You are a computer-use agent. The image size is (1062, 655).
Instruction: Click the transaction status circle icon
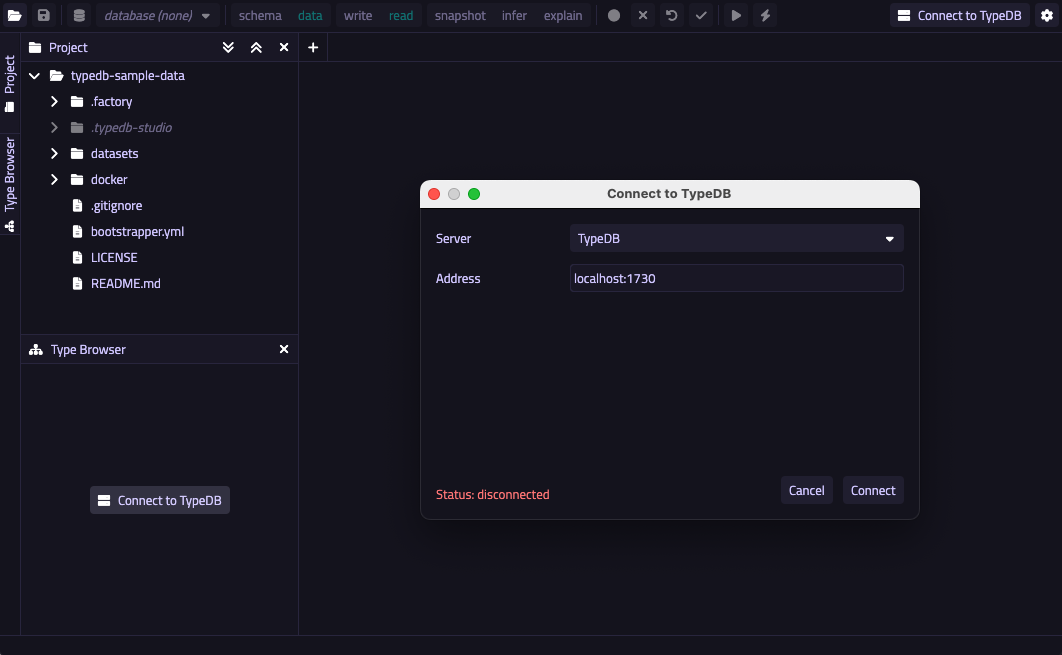tap(614, 15)
